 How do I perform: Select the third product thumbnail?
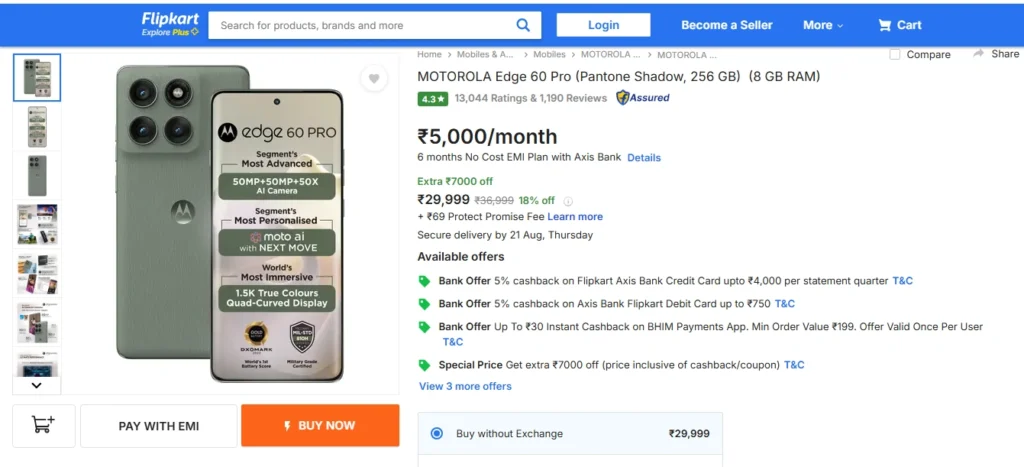(x=37, y=175)
